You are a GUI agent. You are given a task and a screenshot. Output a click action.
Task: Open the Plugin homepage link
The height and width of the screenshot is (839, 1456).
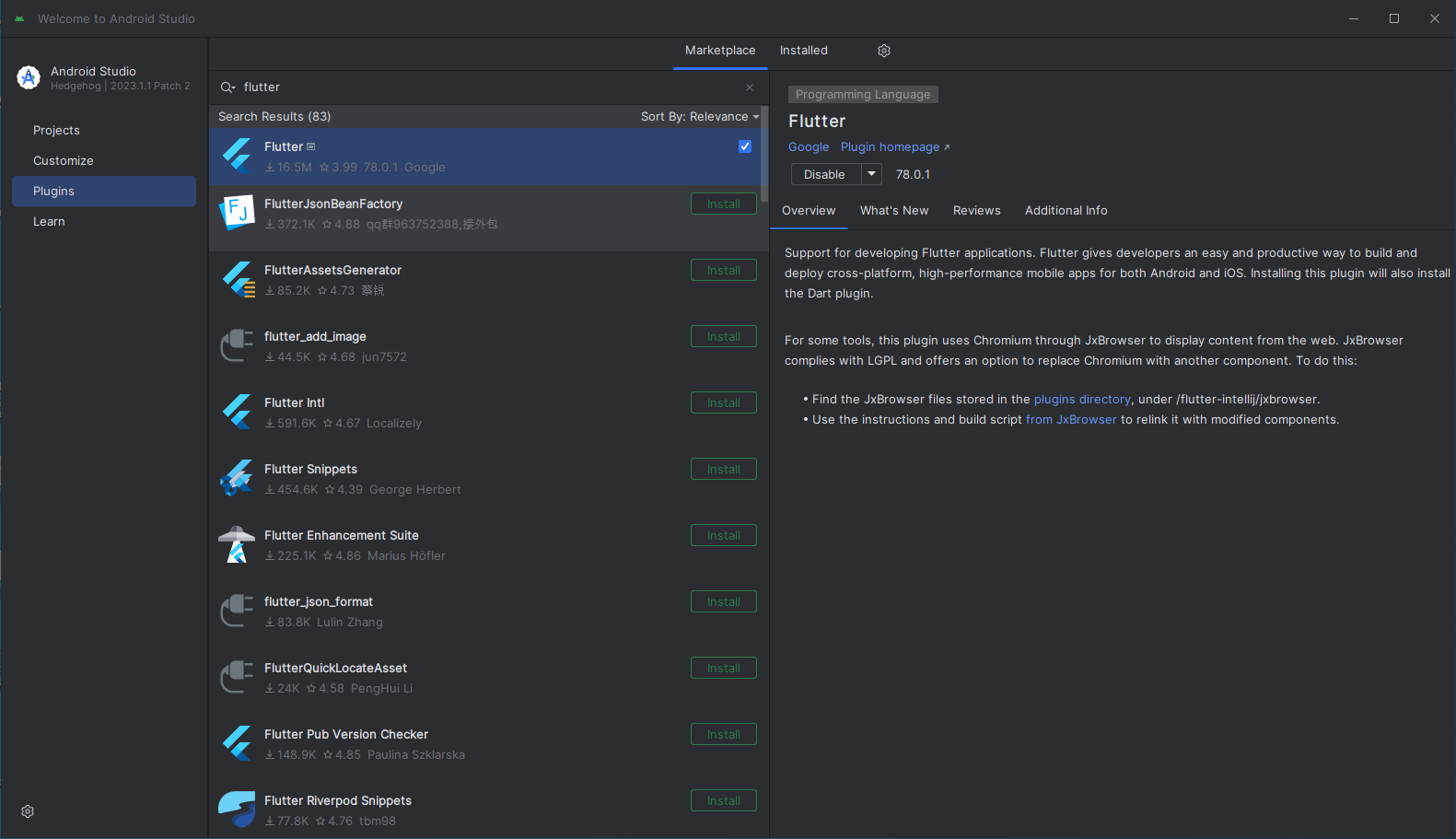(894, 147)
